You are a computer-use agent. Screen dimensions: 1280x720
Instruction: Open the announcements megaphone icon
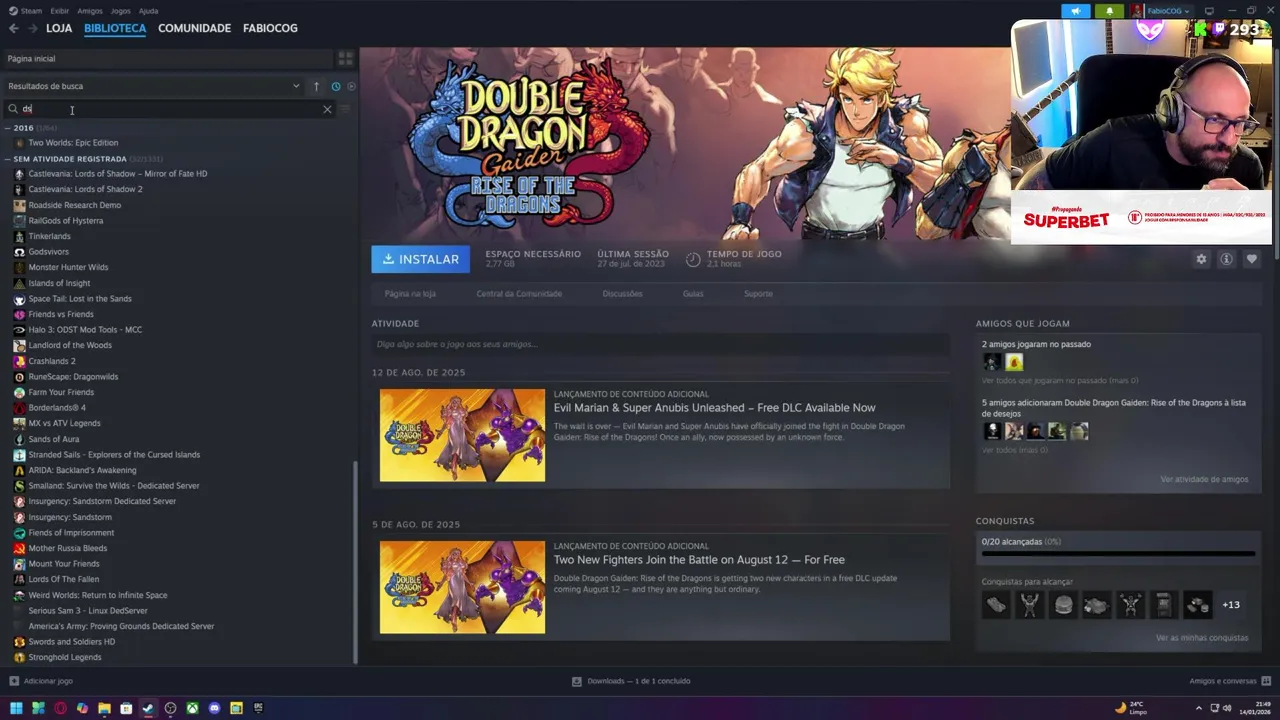[x=1076, y=11]
